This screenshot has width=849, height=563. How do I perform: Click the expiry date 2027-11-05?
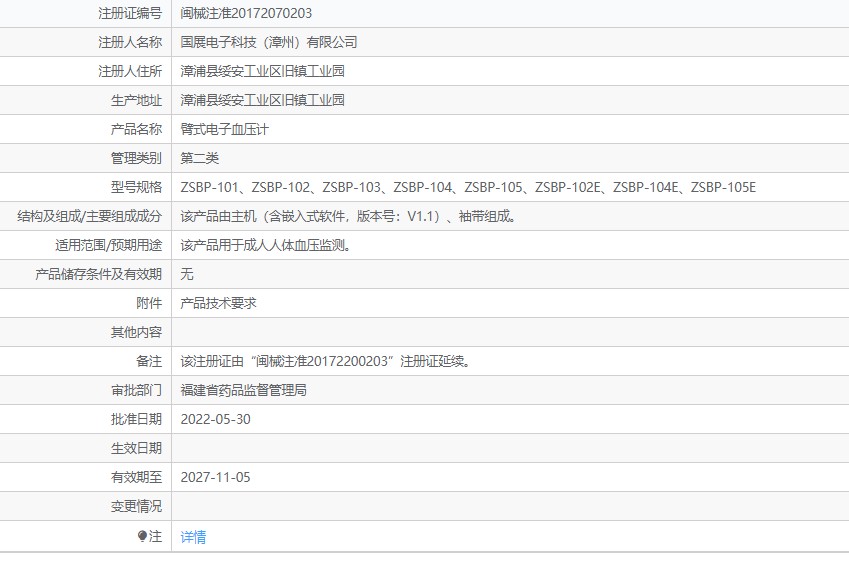[215, 477]
